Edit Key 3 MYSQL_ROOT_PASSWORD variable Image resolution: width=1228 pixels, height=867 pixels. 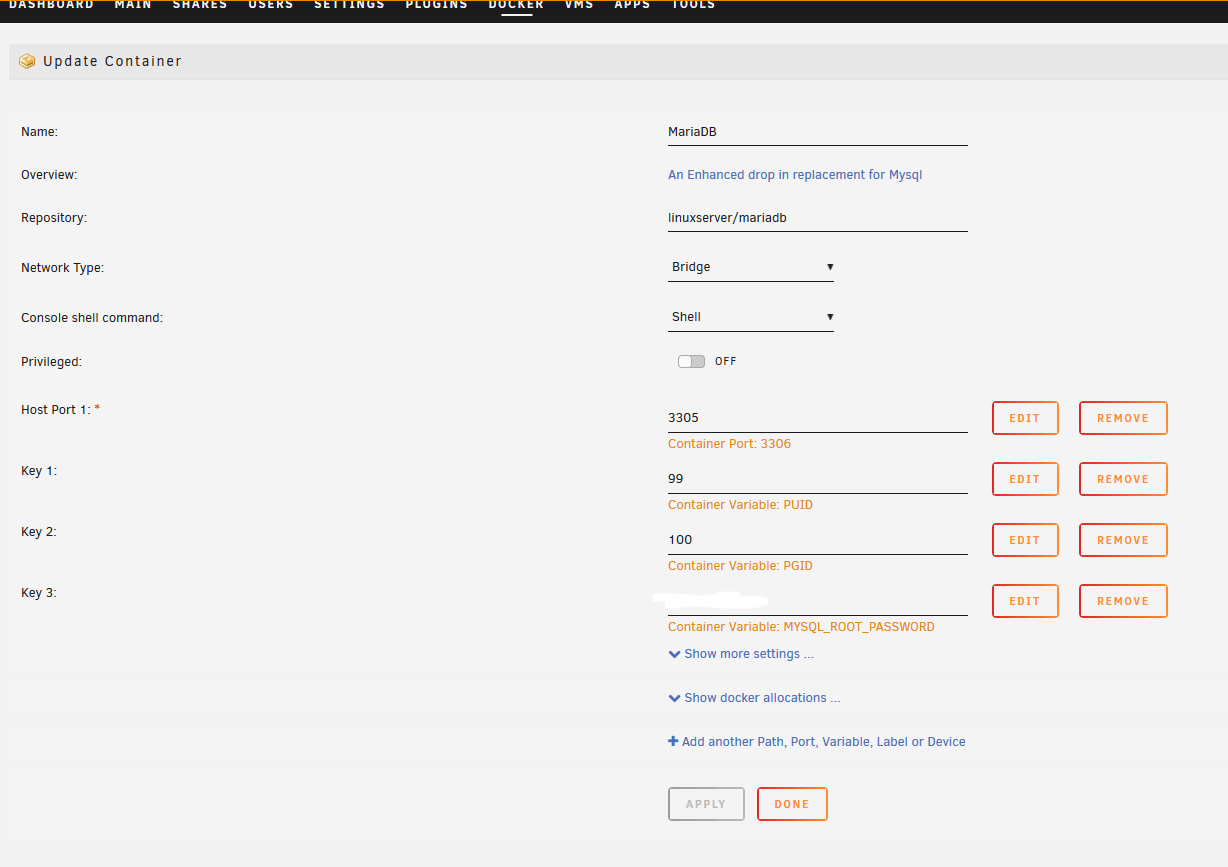tap(1025, 601)
